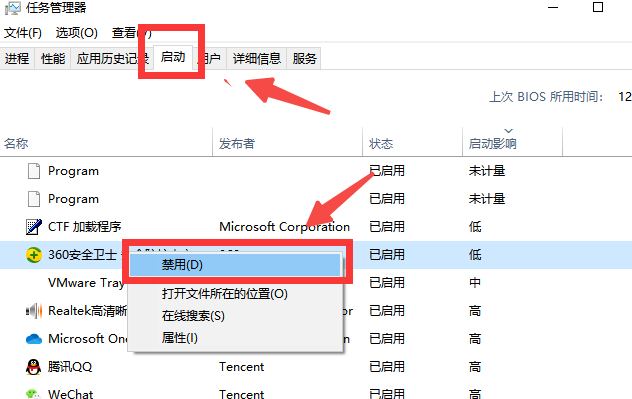The width and height of the screenshot is (632, 399).
Task: Sort by the 名称 column header
Action: click(16, 143)
